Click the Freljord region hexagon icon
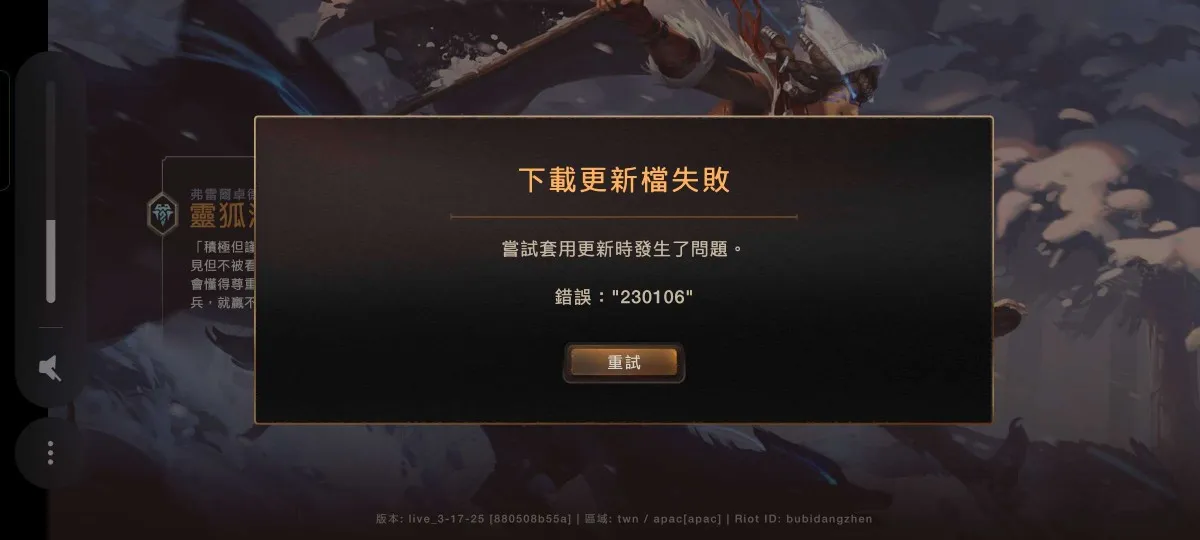The image size is (1200, 540). pos(162,212)
